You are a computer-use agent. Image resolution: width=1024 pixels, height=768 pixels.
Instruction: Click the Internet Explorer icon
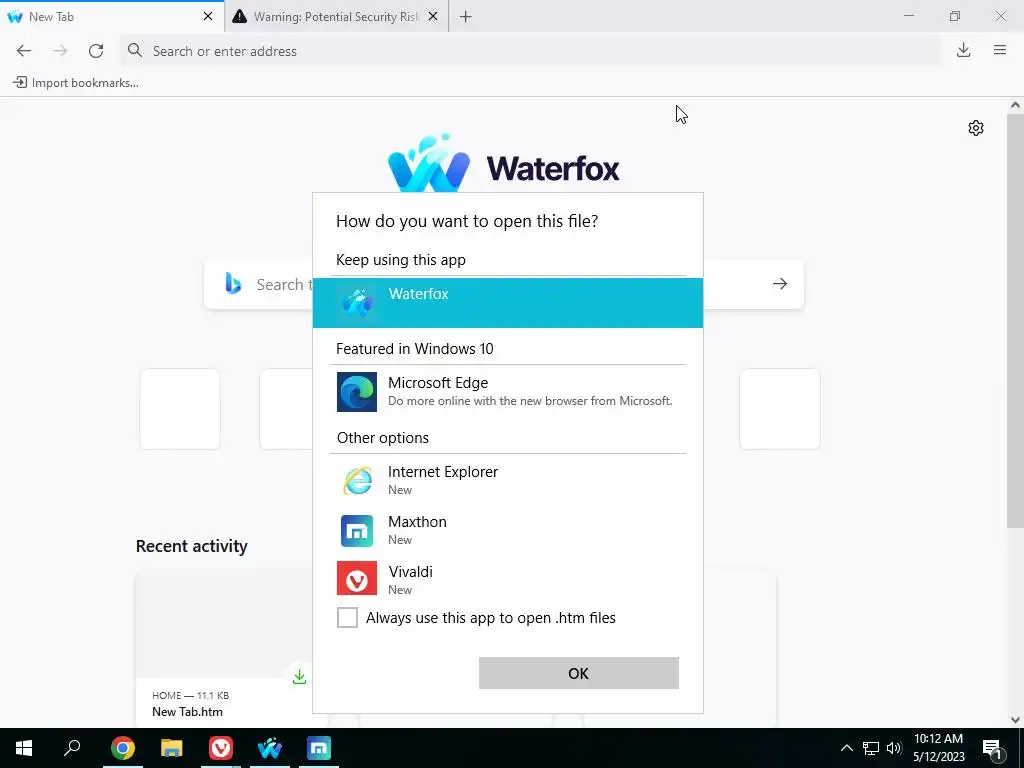(357, 481)
